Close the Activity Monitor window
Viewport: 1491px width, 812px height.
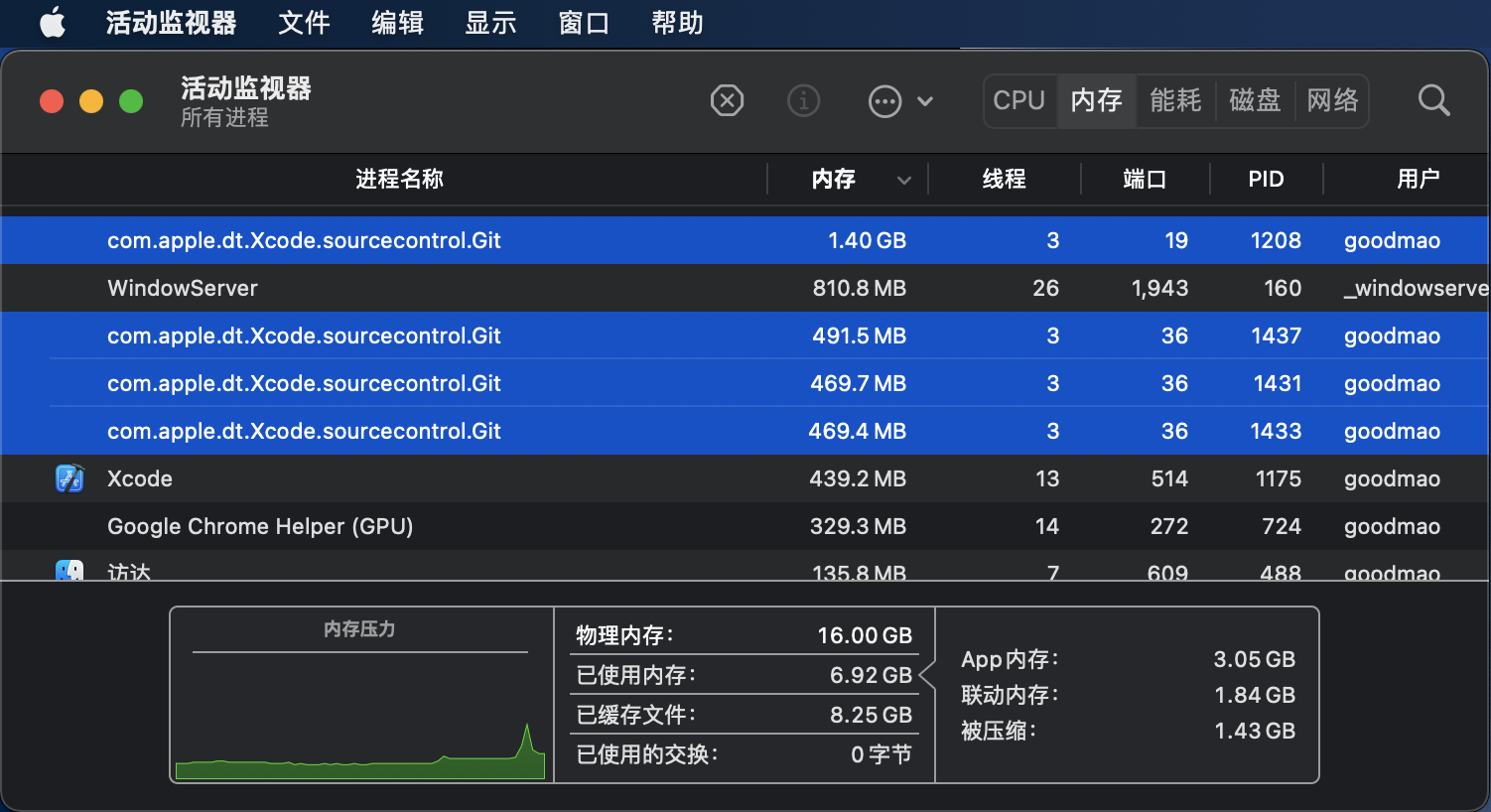point(52,101)
